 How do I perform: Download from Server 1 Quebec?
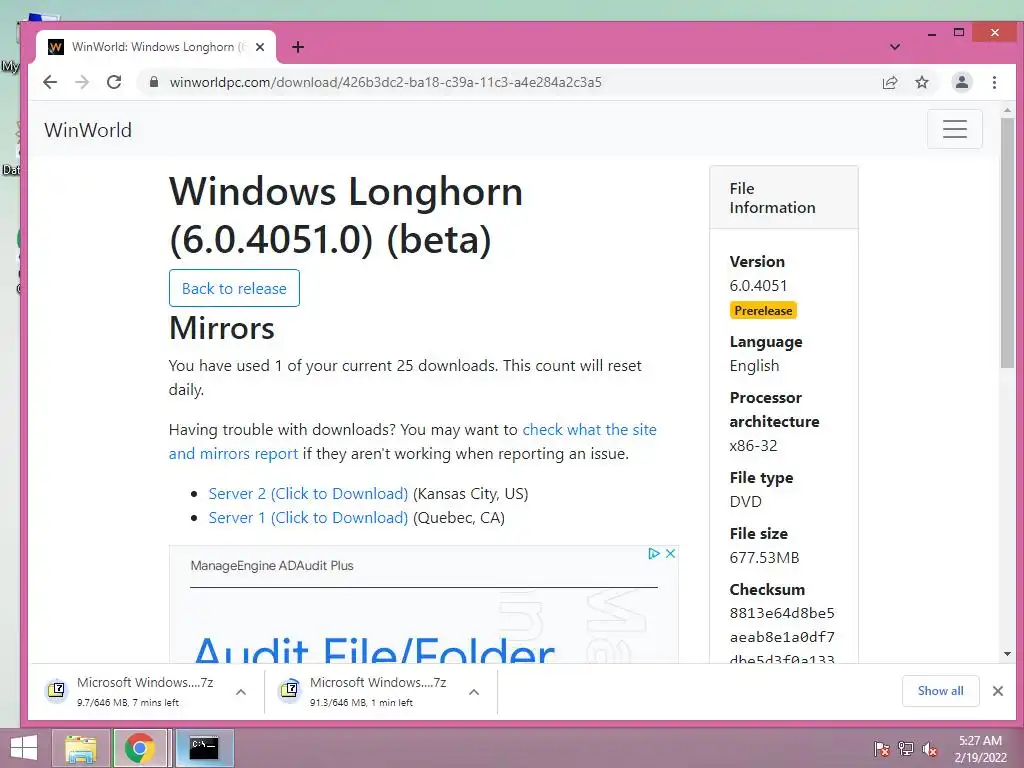[308, 518]
